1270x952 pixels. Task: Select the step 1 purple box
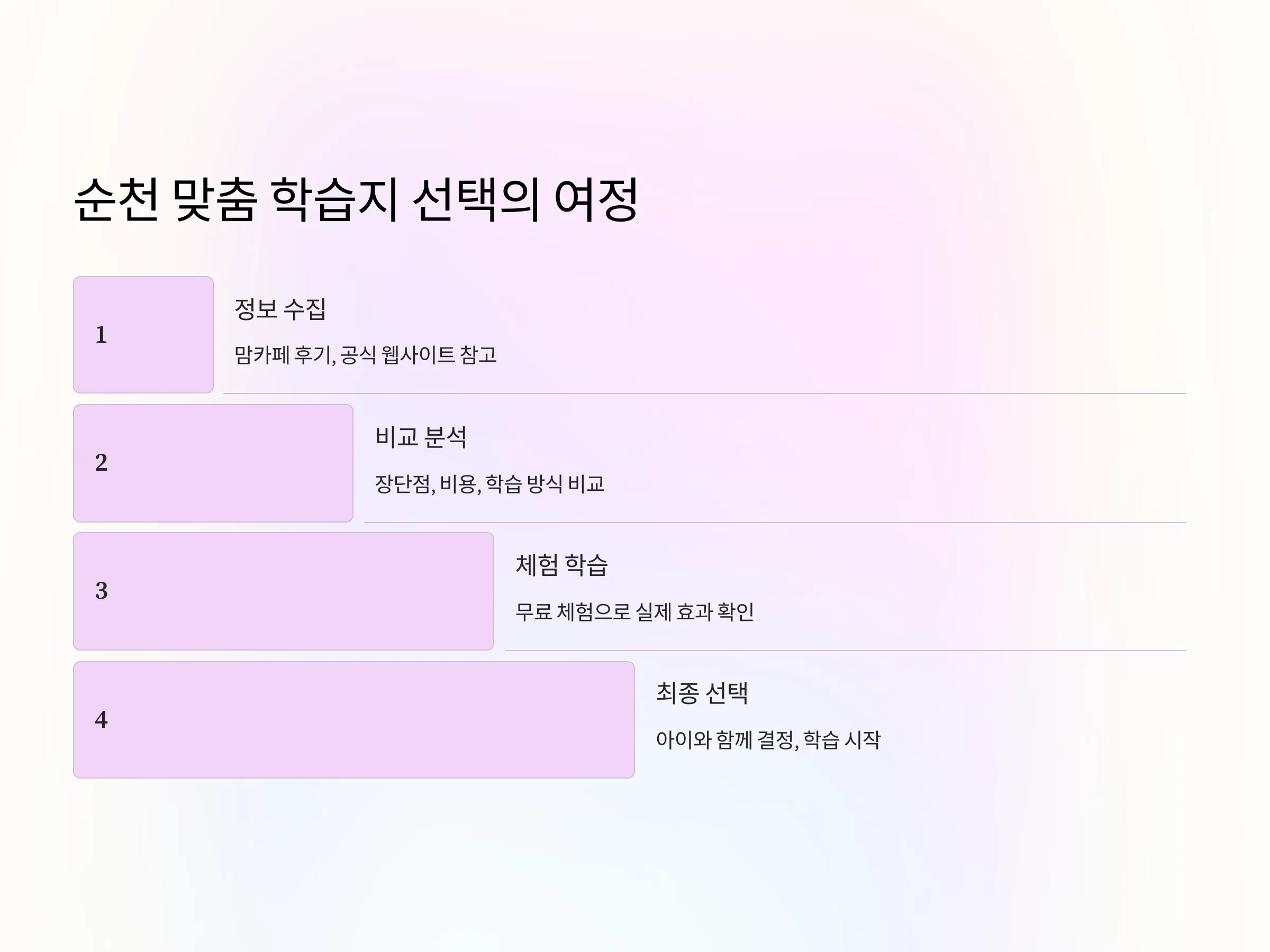tap(143, 335)
